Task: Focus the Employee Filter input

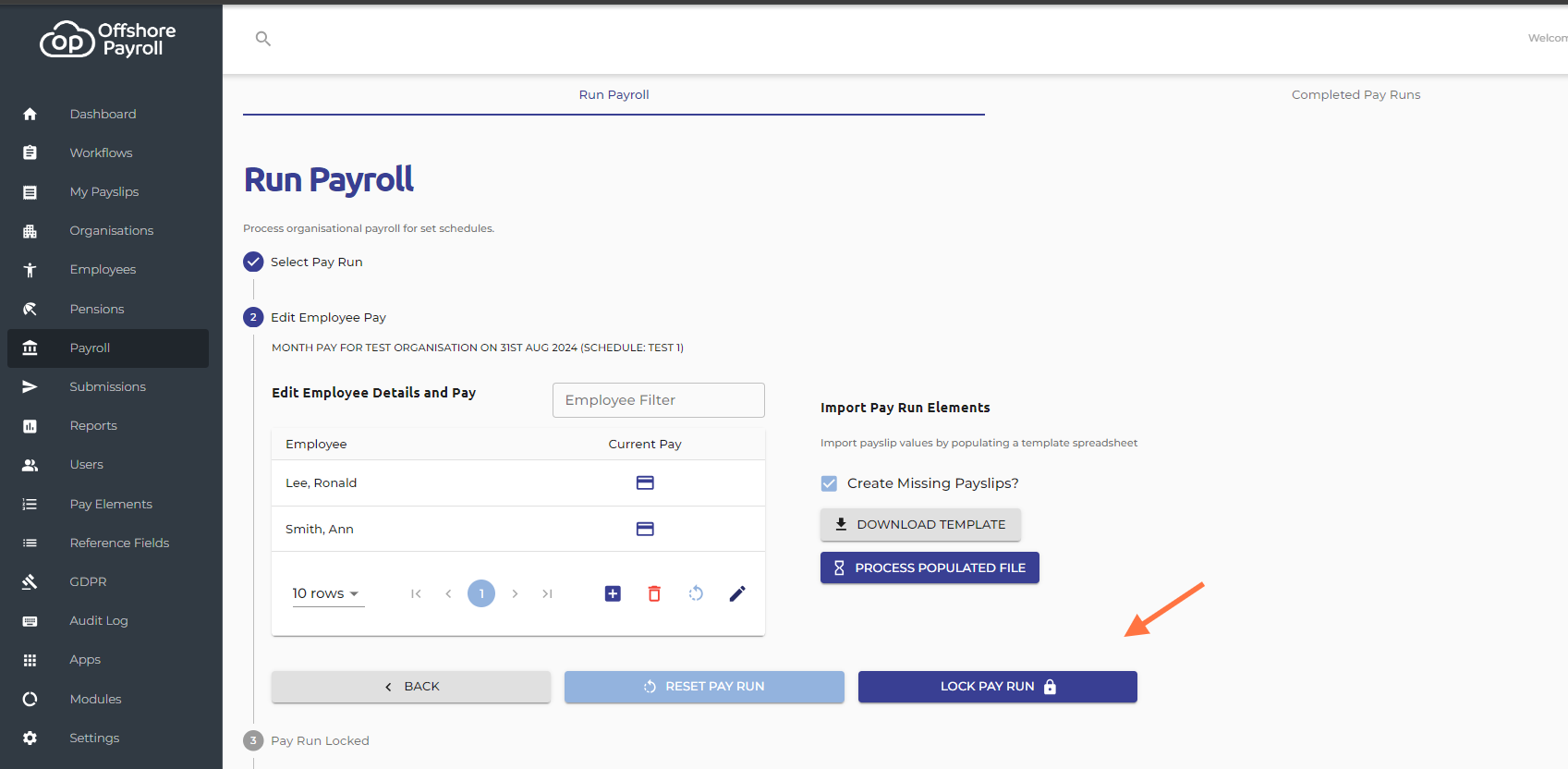Action: [659, 400]
